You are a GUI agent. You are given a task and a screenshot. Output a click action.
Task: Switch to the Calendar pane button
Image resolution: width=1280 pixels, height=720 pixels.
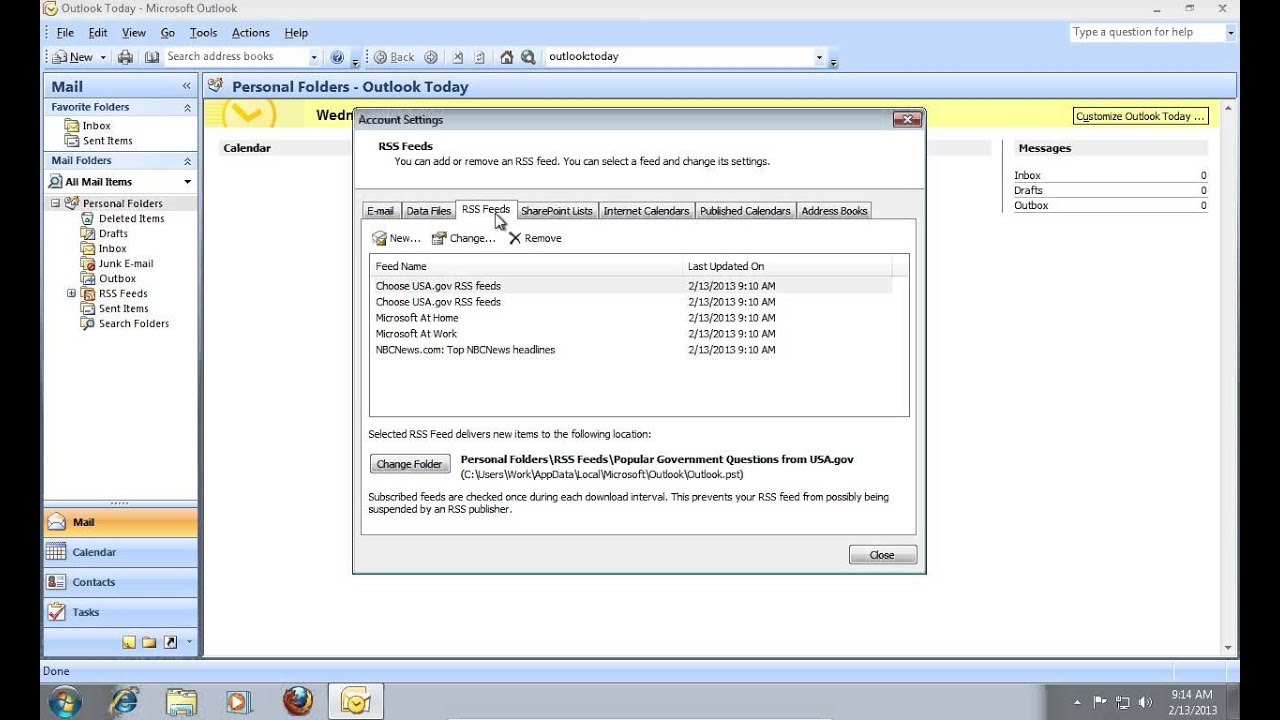tap(120, 552)
